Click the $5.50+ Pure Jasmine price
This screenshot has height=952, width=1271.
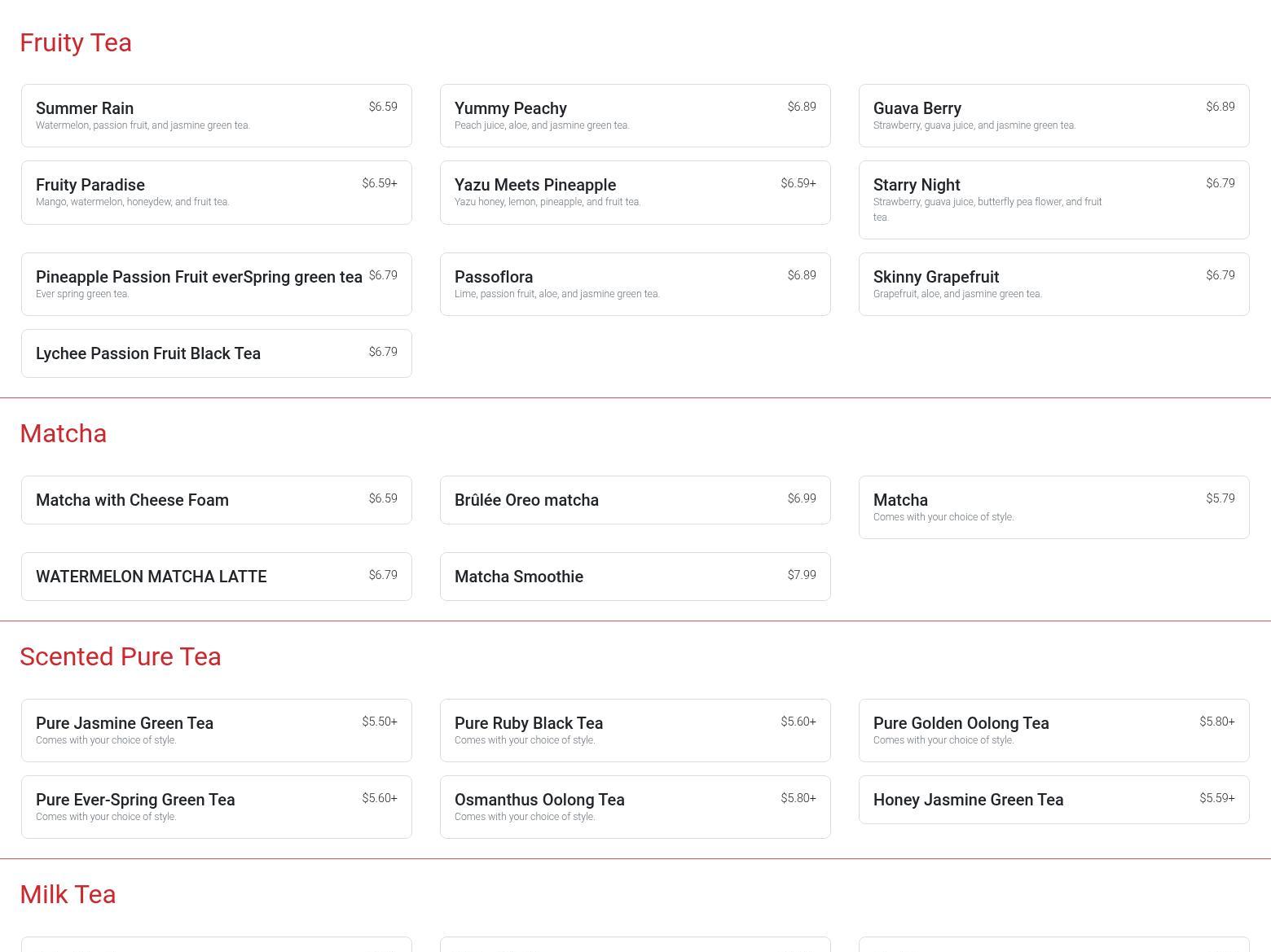[x=380, y=722]
